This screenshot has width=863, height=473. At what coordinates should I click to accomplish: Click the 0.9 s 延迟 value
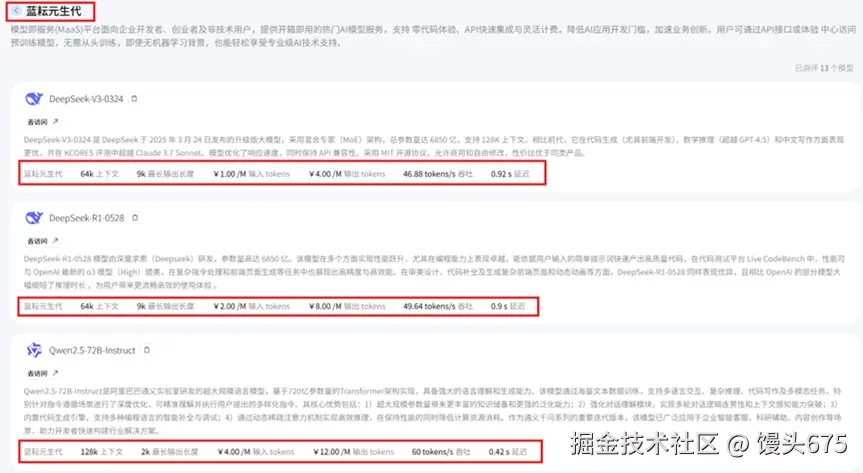pyautogui.click(x=508, y=306)
